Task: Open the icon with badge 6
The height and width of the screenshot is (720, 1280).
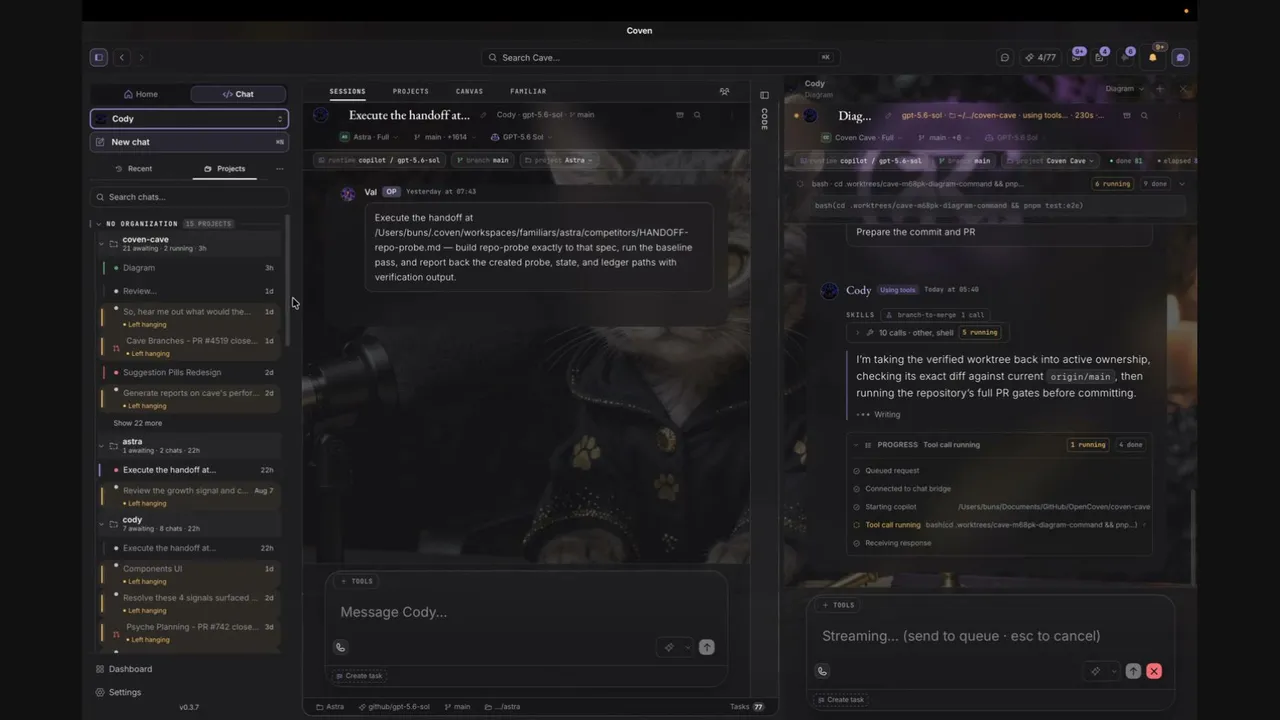Action: pos(1126,58)
